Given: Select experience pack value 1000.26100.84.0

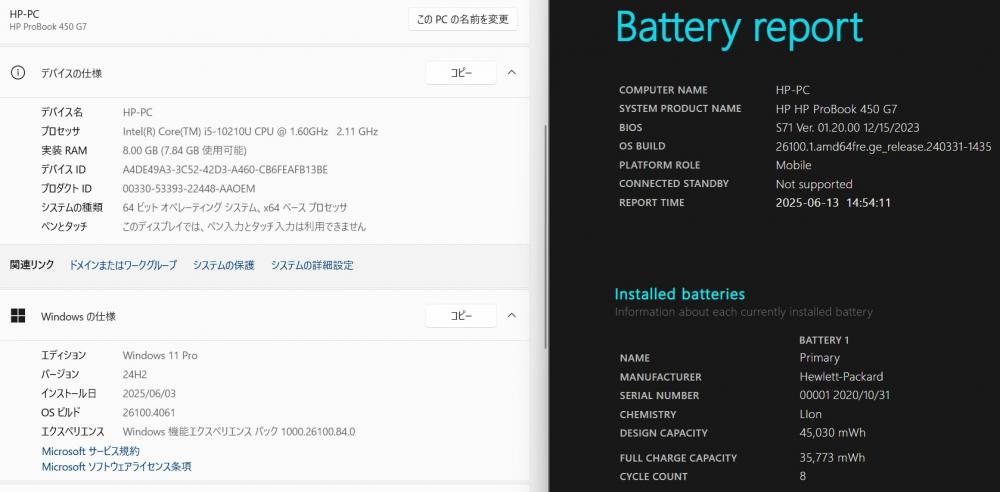Looking at the screenshot, I should pyautogui.click(x=239, y=431).
